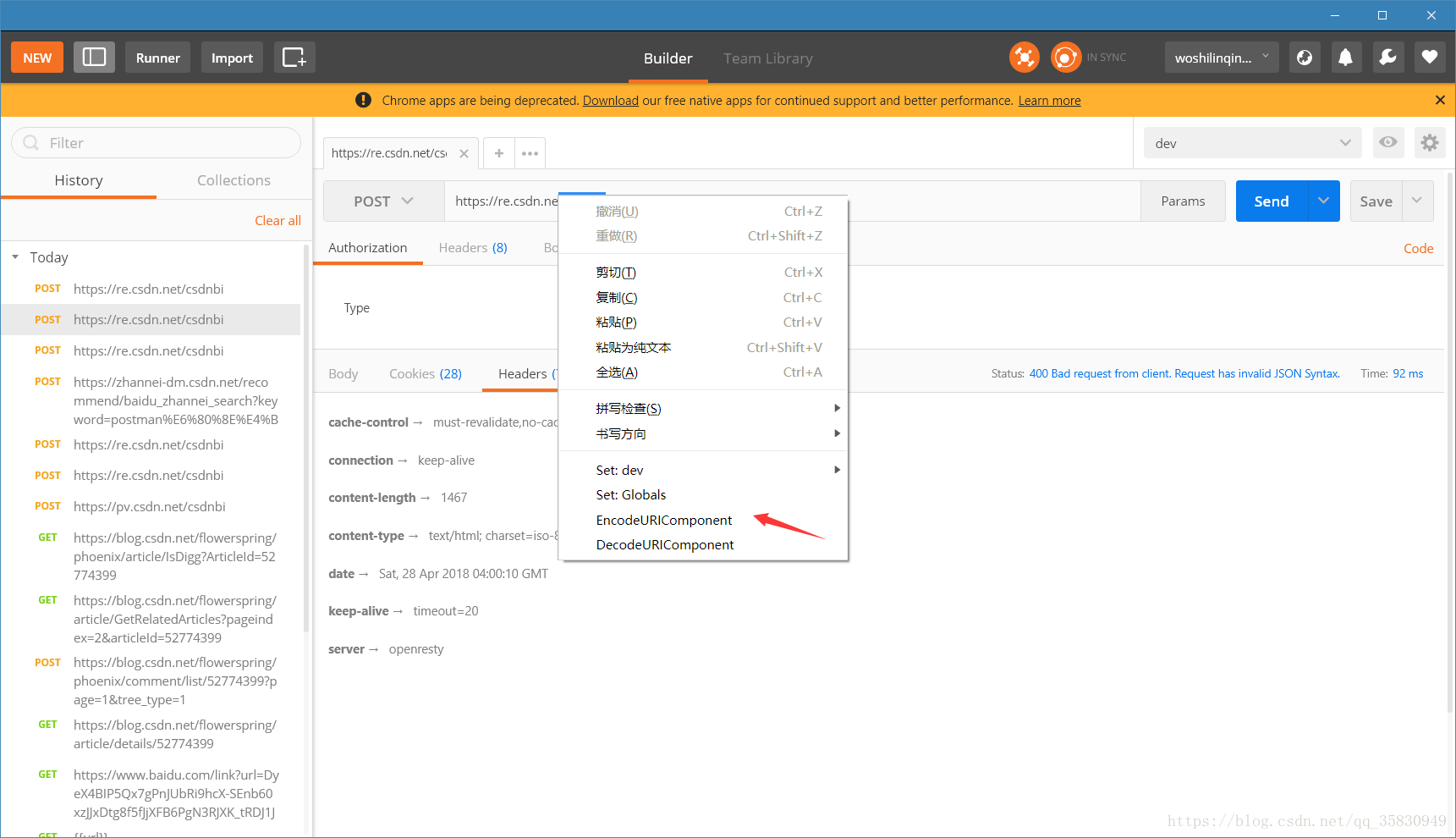The height and width of the screenshot is (838, 1456).
Task: Select EncodeURIComponent menu item
Action: [704, 520]
